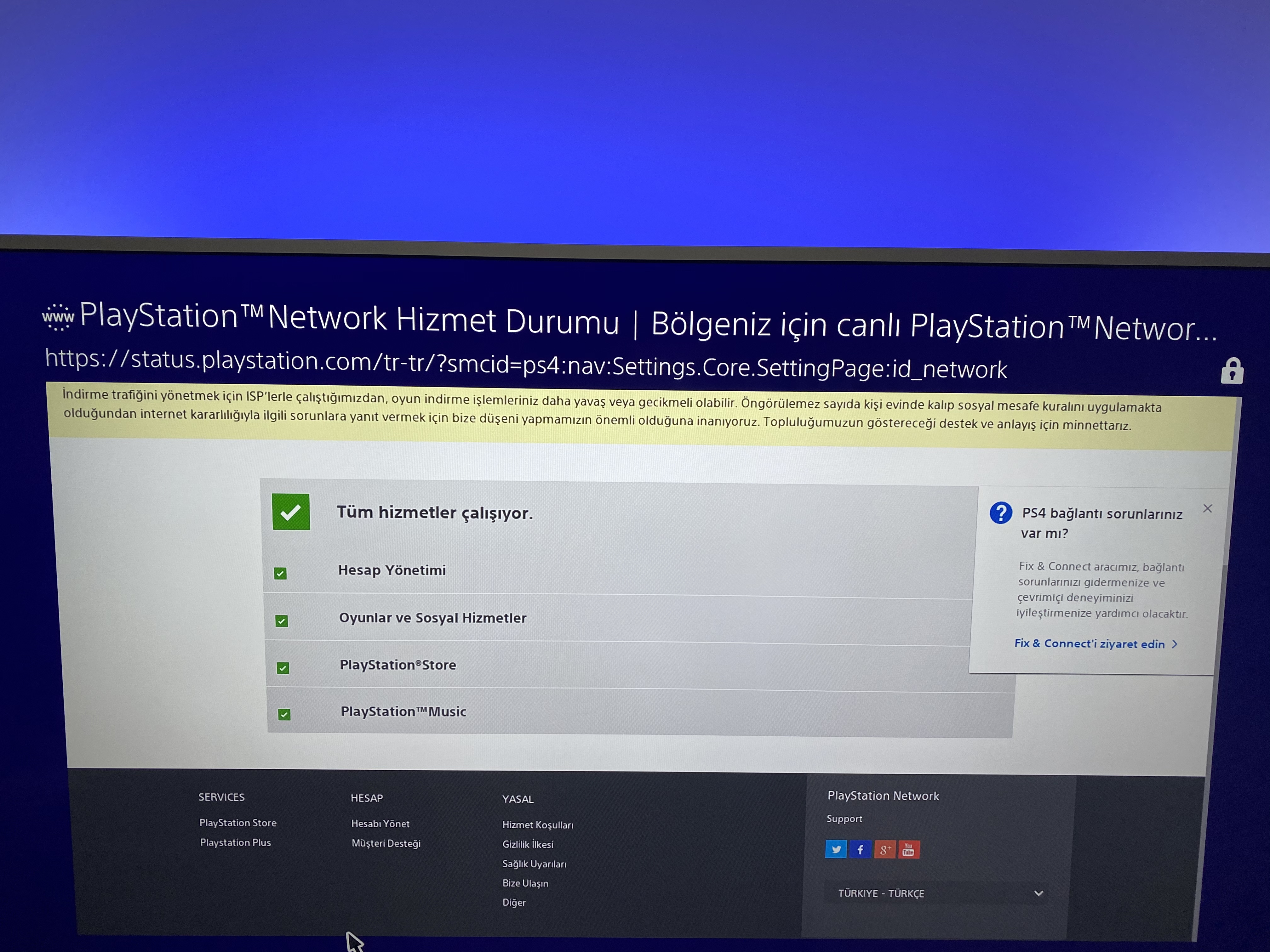Viewport: 1270px width, 952px height.
Task: Click the Oyunlar ve Sosyal Hizmetler status checkmark
Action: tap(281, 621)
